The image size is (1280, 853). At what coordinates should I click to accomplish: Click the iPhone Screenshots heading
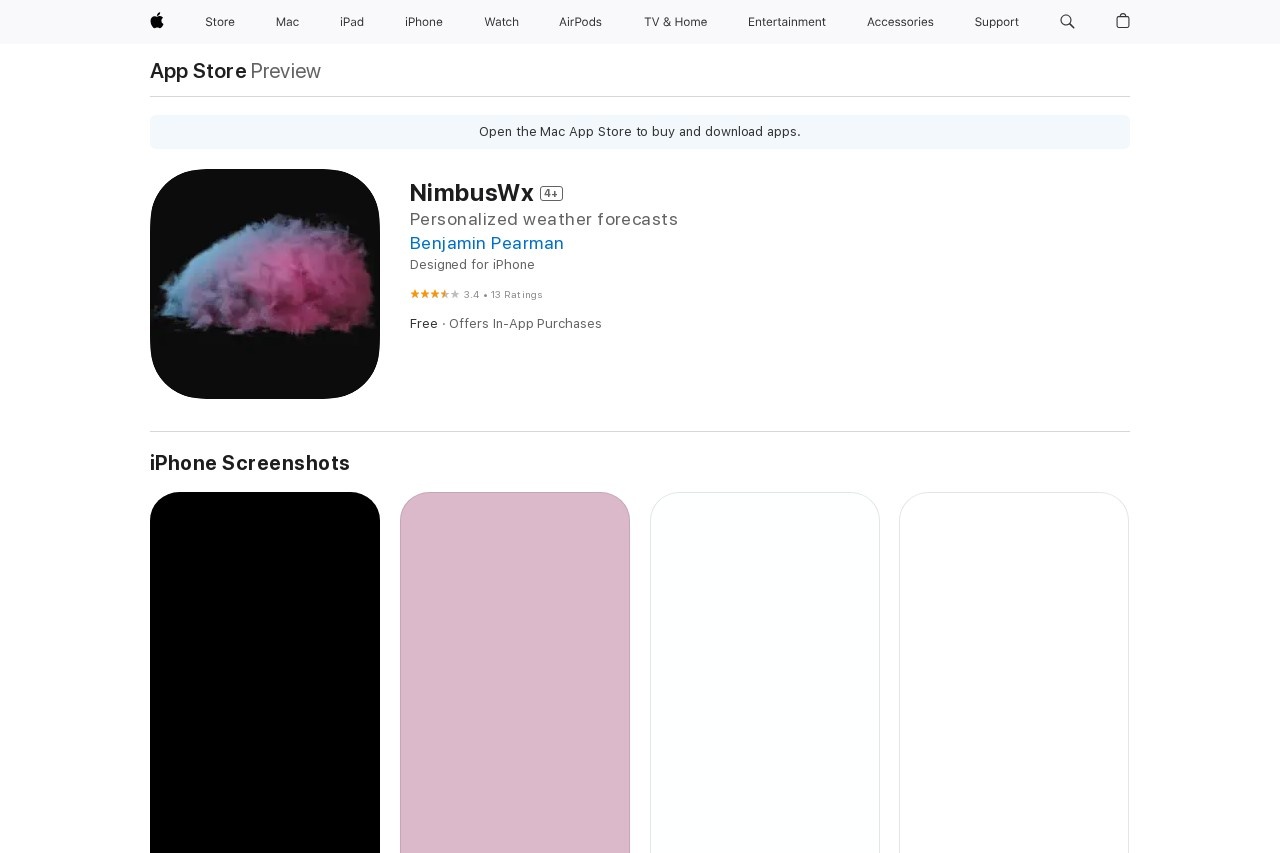pyautogui.click(x=250, y=463)
